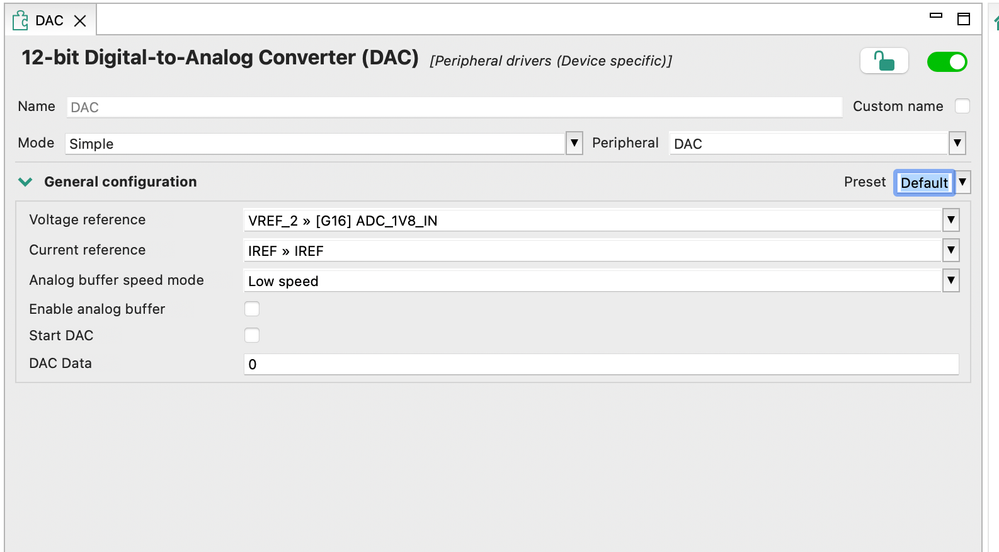Expand the Preset dropdown arrow

(x=962, y=182)
